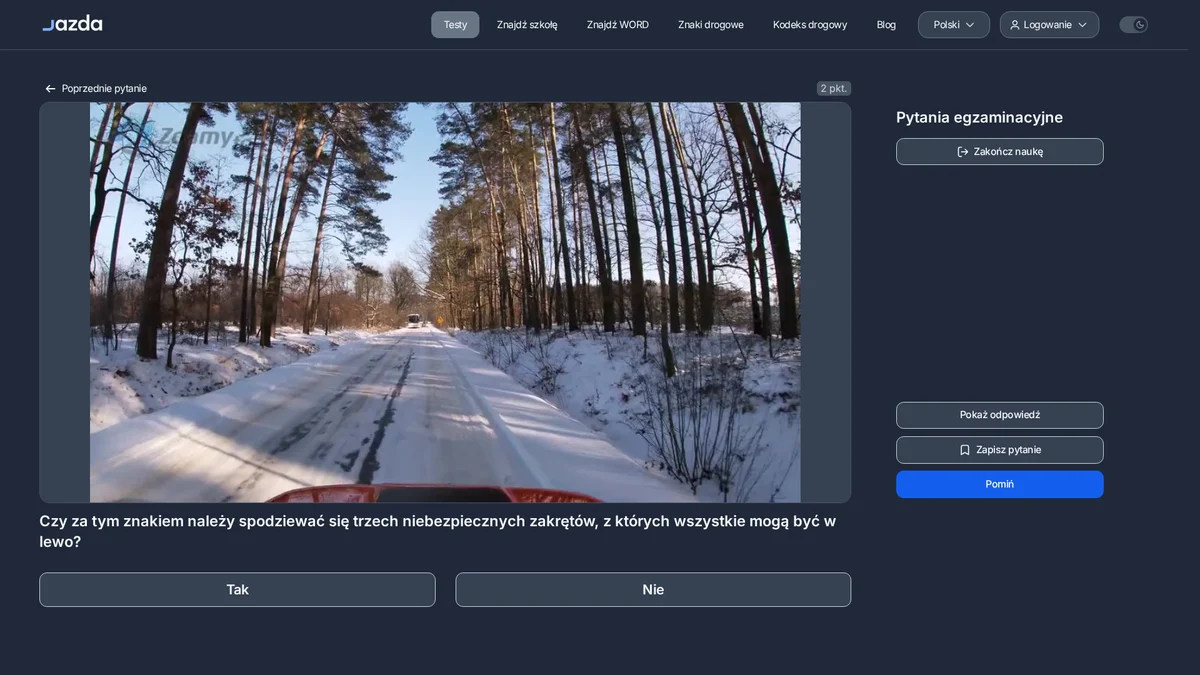Click the Pytania egzaminacyjne heading
1200x675 pixels.
(979, 118)
